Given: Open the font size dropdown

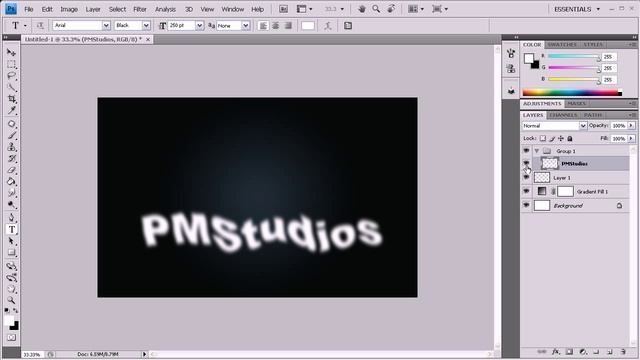Looking at the screenshot, I should (x=199, y=26).
